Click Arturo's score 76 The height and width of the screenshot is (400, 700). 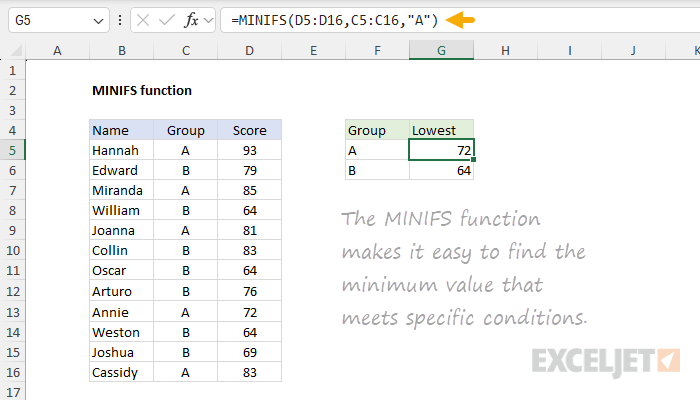pyautogui.click(x=250, y=291)
